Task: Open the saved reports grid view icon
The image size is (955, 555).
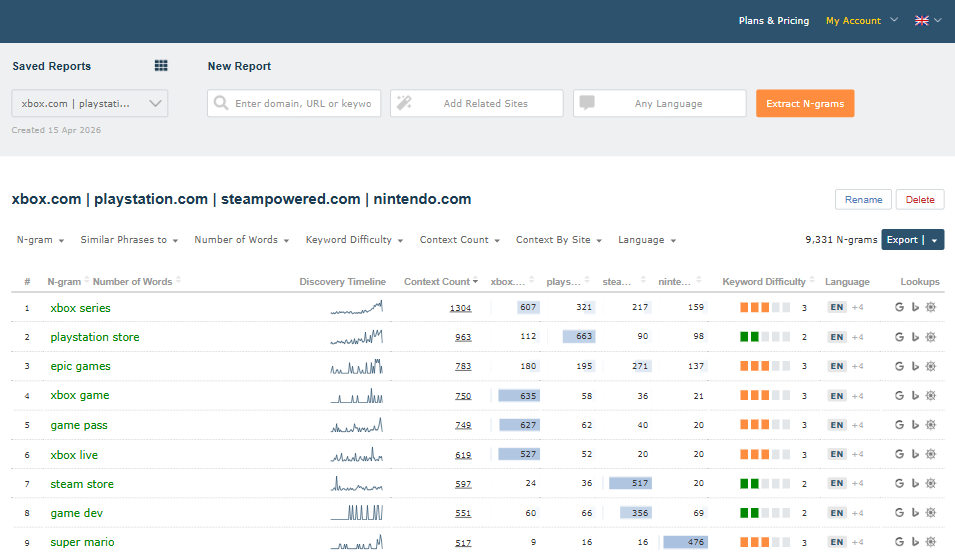Action: [x=161, y=66]
